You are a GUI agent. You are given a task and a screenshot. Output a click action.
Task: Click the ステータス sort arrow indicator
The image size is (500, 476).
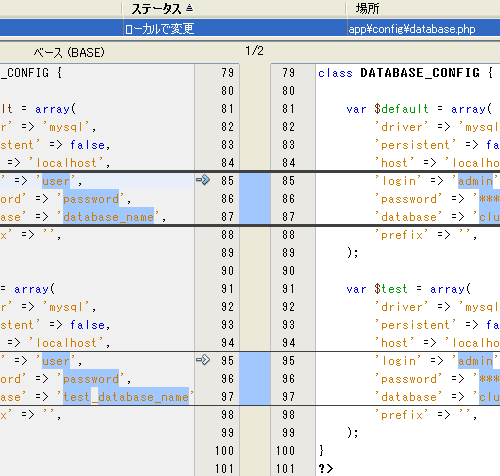[189, 8]
